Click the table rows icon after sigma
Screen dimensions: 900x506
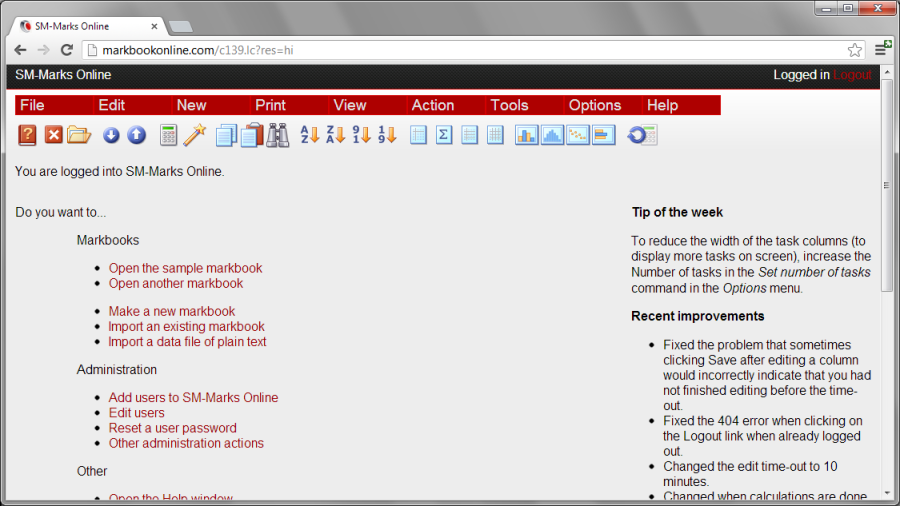470,135
